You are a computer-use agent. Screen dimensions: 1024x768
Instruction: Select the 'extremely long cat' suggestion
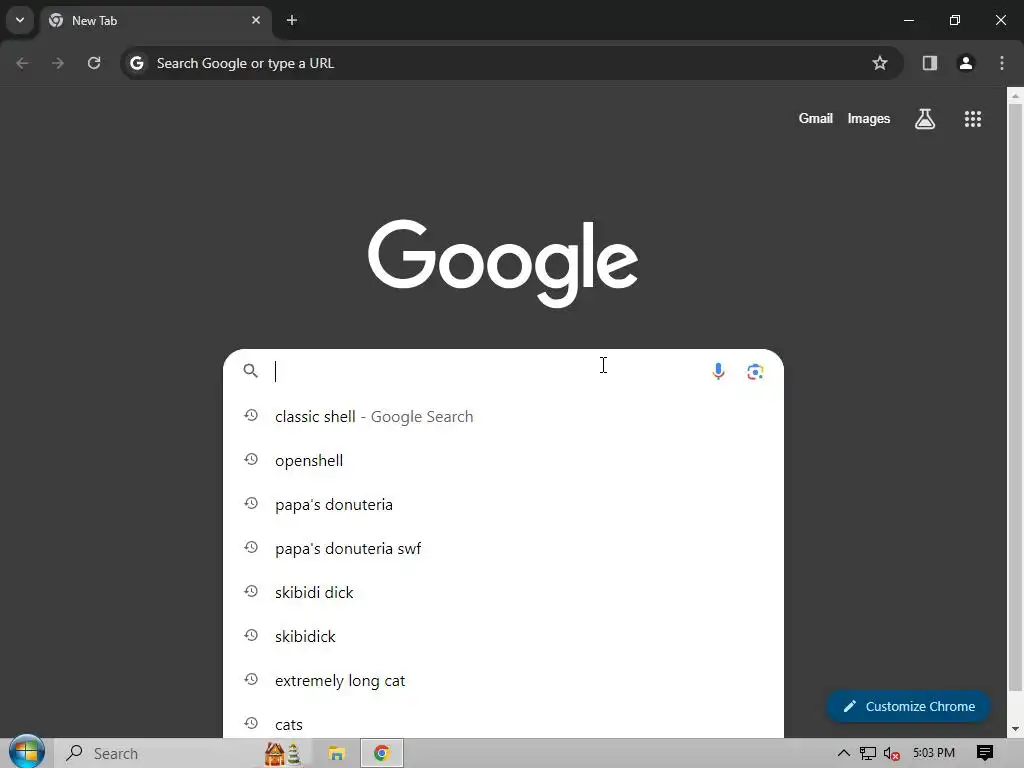(x=503, y=680)
